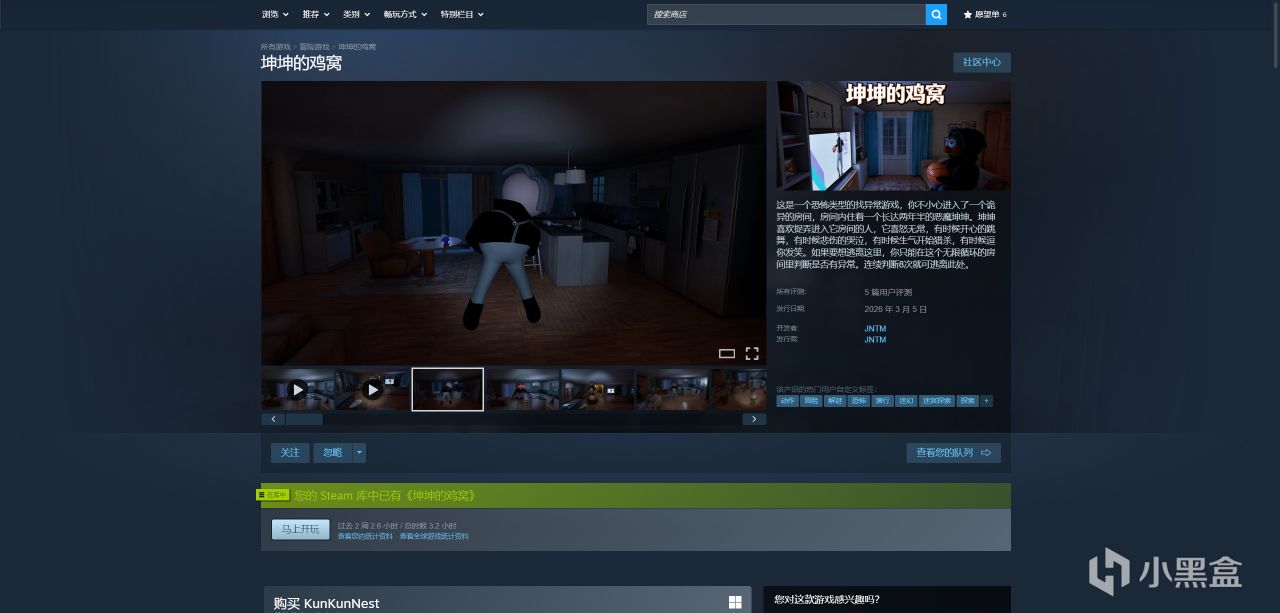Toggle theater mode on the media viewer

pos(727,353)
